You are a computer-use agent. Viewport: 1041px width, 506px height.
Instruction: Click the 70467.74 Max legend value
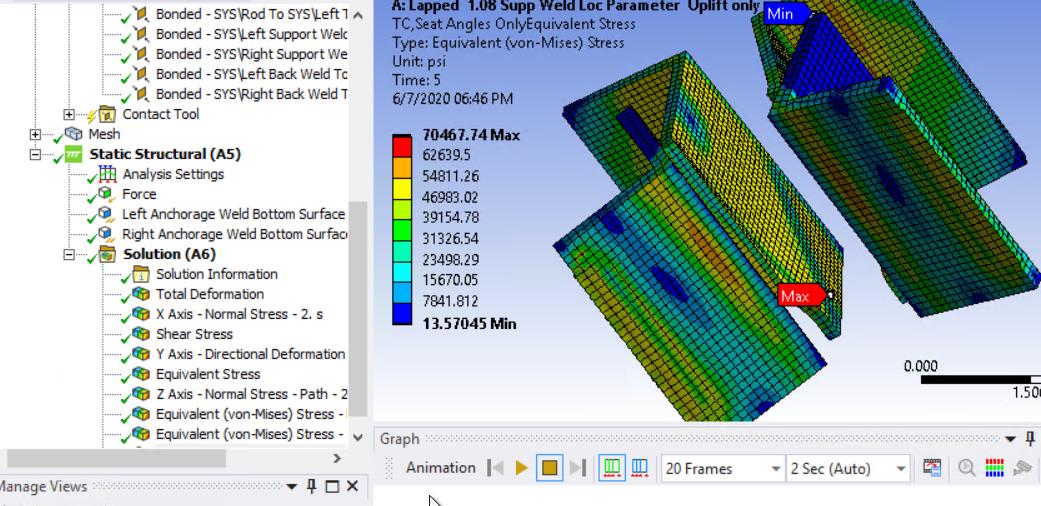pyautogui.click(x=471, y=135)
